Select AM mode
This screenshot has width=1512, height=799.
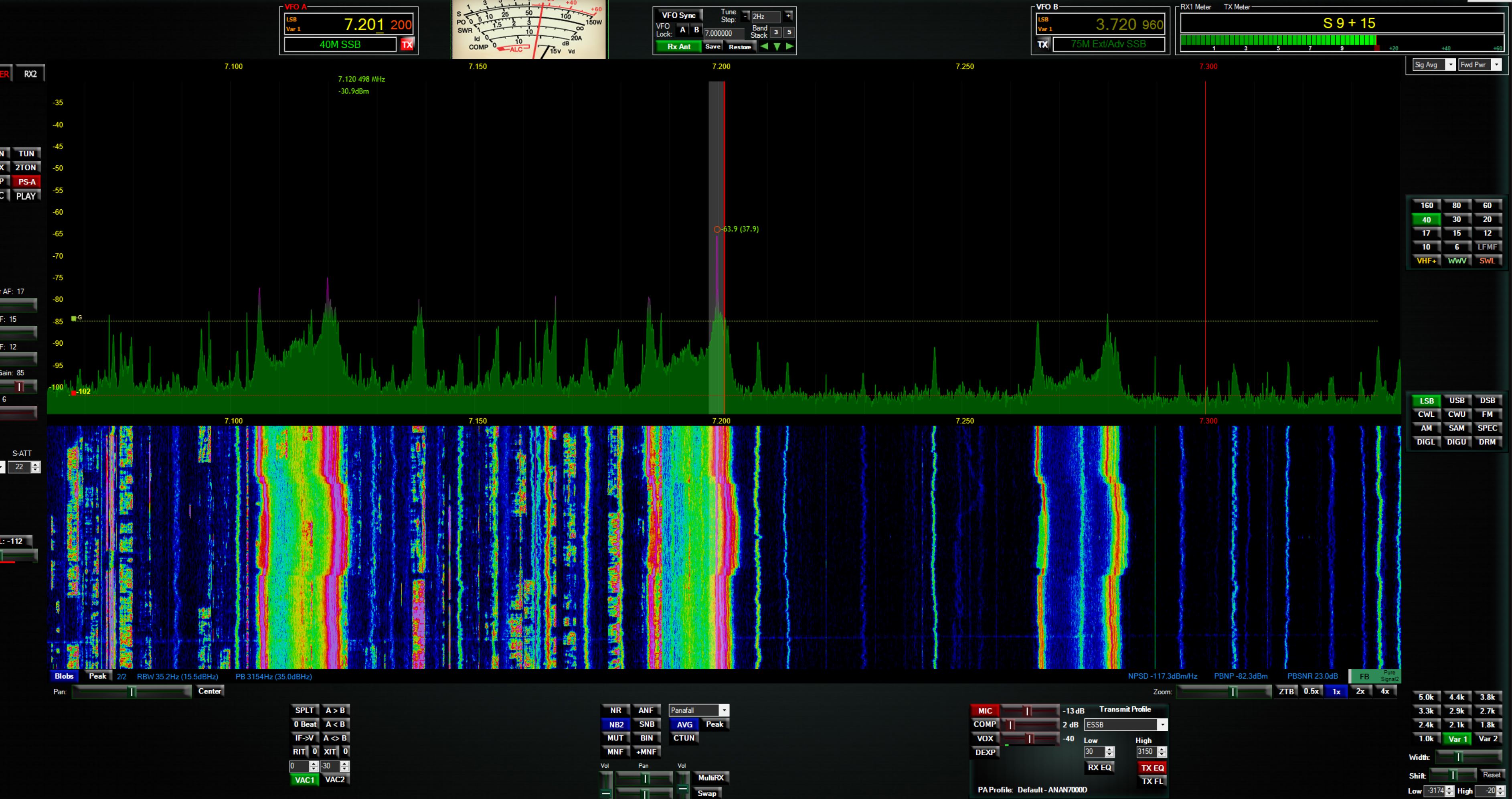coord(1426,428)
